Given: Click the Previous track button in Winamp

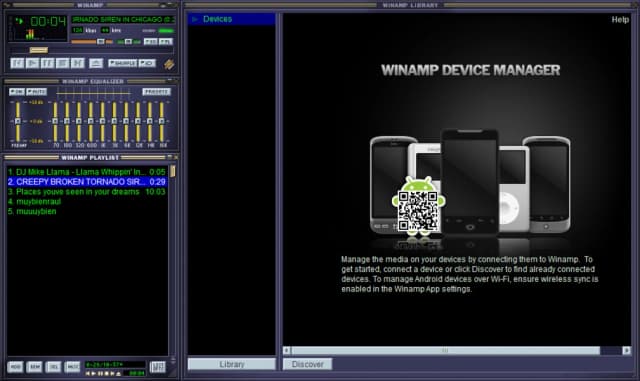Looking at the screenshot, I should [x=17, y=63].
